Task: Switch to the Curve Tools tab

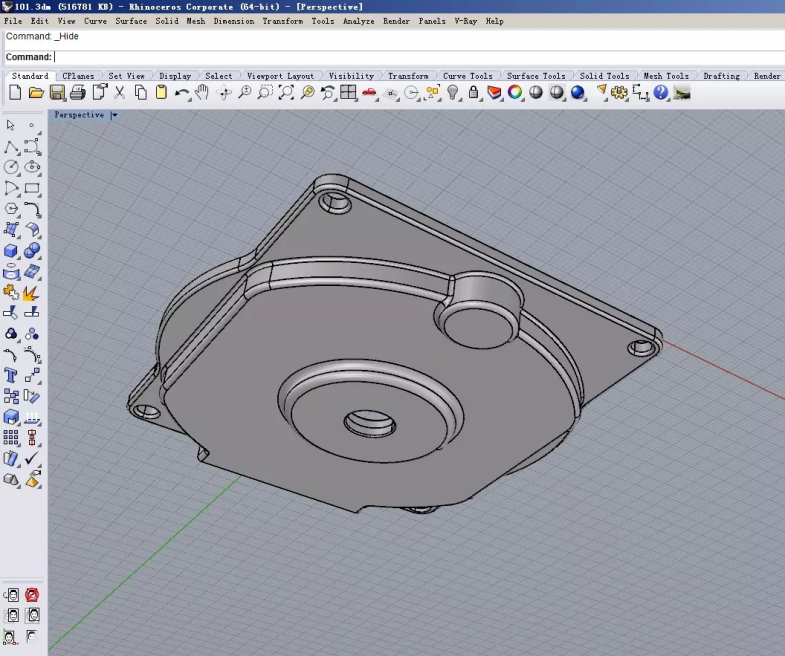Action: [x=467, y=76]
